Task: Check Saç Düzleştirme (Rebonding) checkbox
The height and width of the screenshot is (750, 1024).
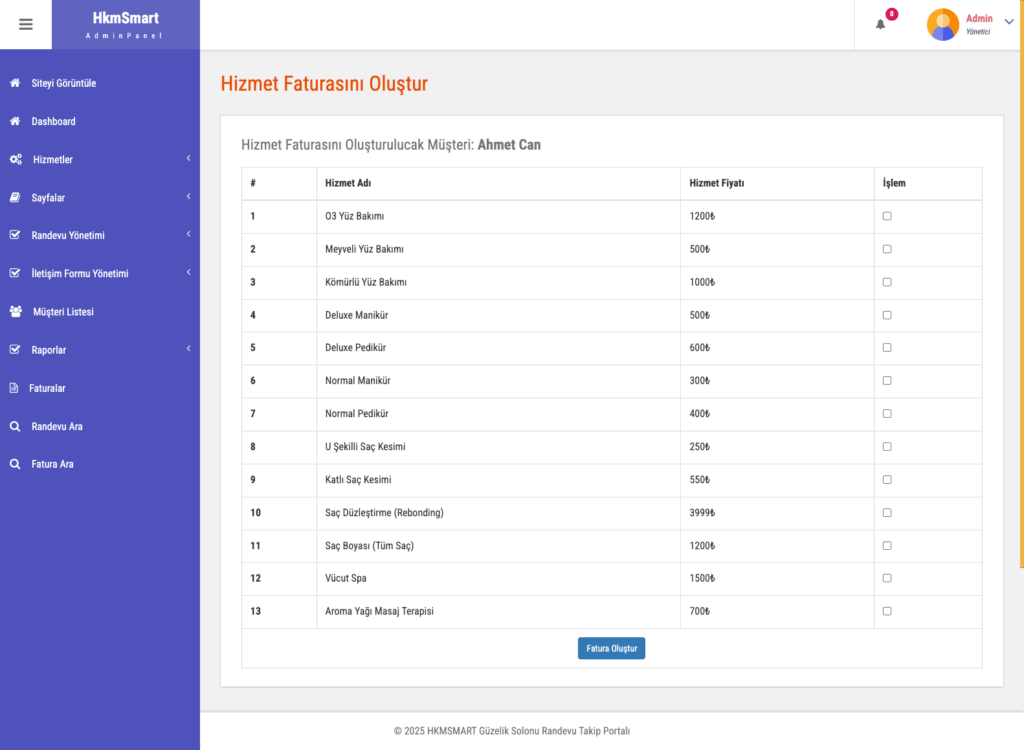Action: pos(887,513)
